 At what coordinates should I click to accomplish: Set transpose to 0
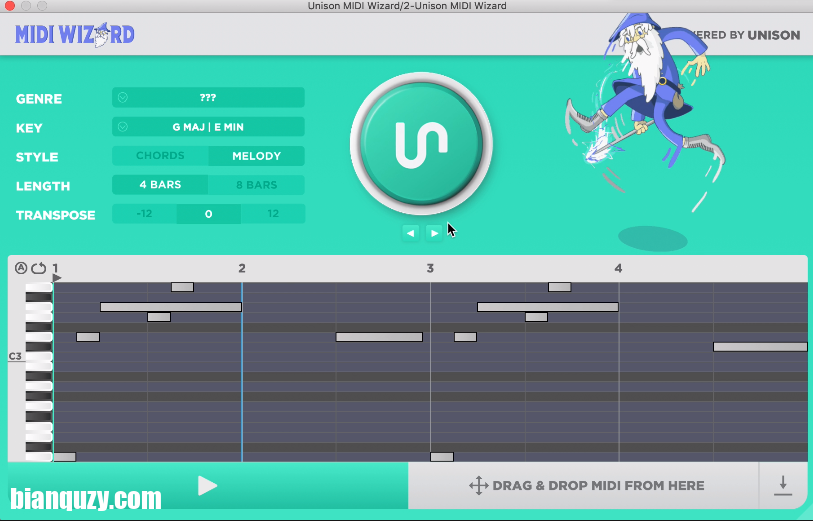tap(208, 214)
